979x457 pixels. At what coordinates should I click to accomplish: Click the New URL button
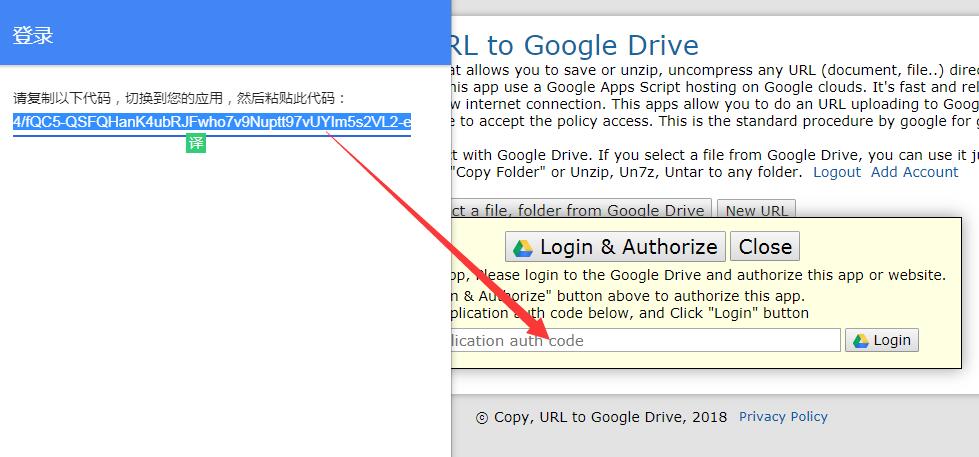click(x=756, y=210)
